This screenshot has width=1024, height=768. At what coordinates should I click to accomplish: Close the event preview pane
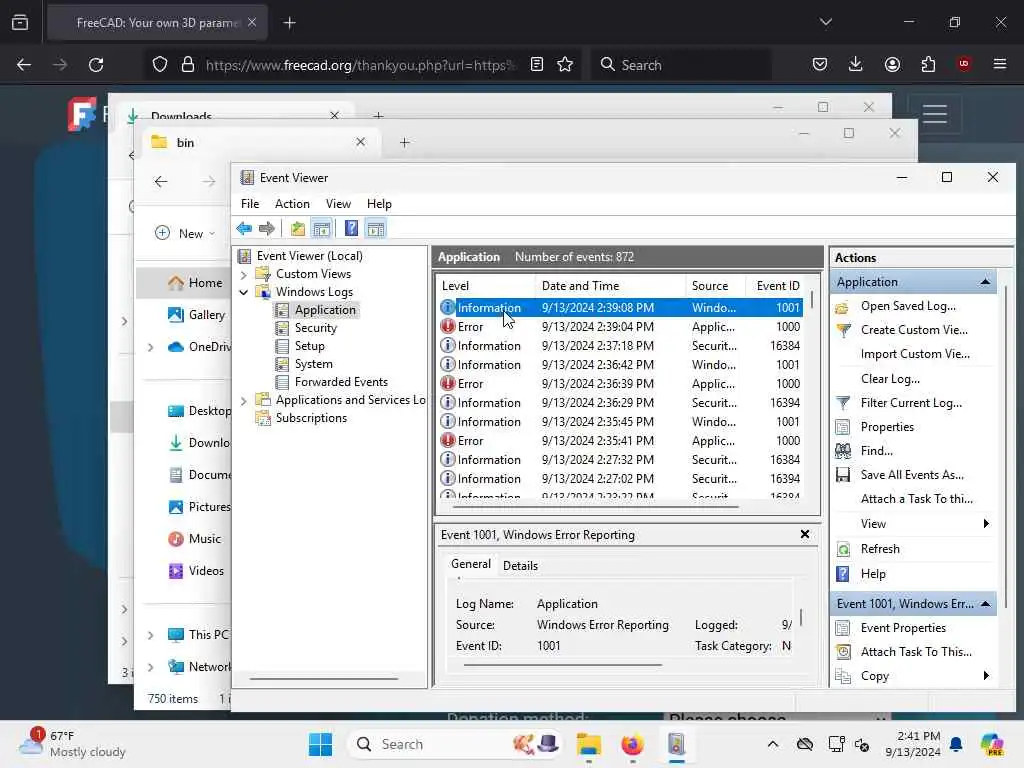[x=805, y=534]
